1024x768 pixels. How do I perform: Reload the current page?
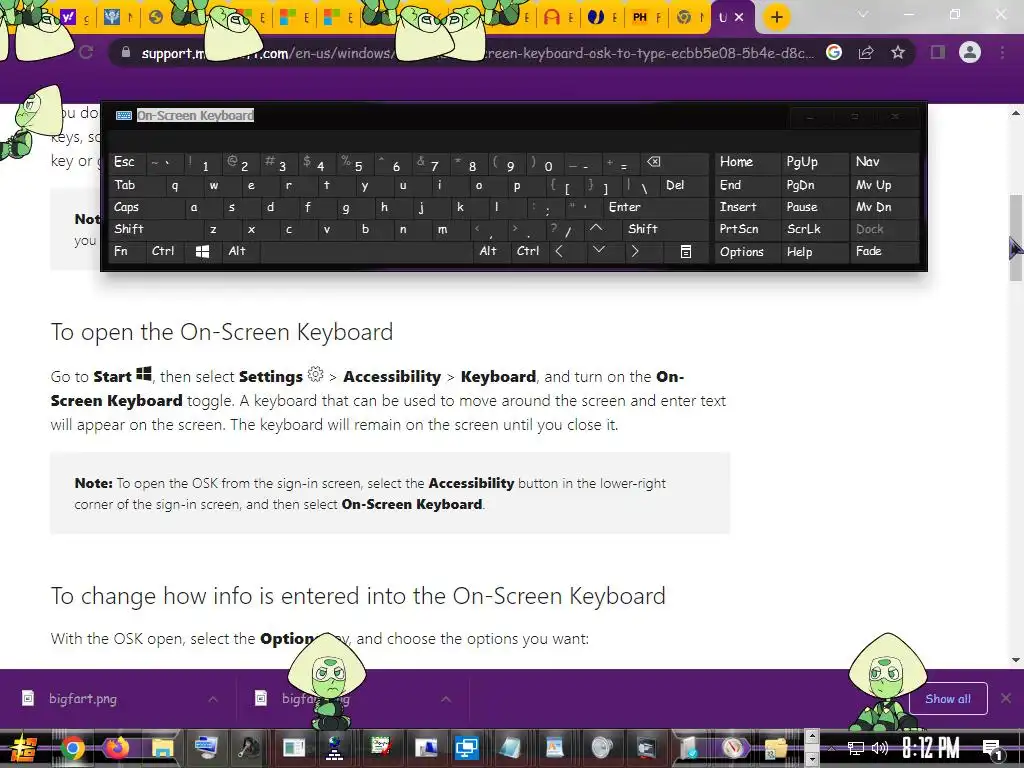click(x=86, y=52)
